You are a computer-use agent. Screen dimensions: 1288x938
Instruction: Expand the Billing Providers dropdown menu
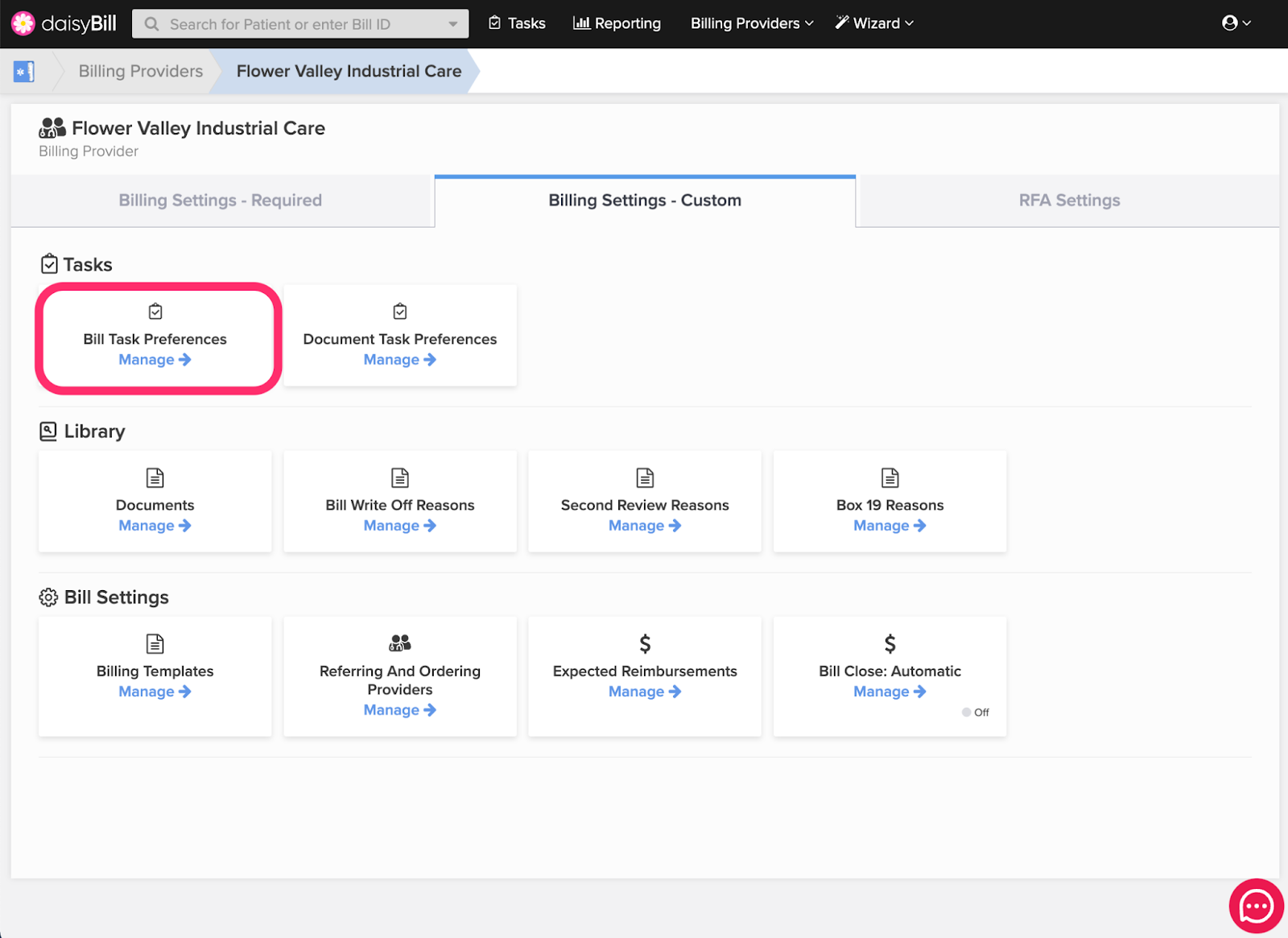tap(752, 23)
